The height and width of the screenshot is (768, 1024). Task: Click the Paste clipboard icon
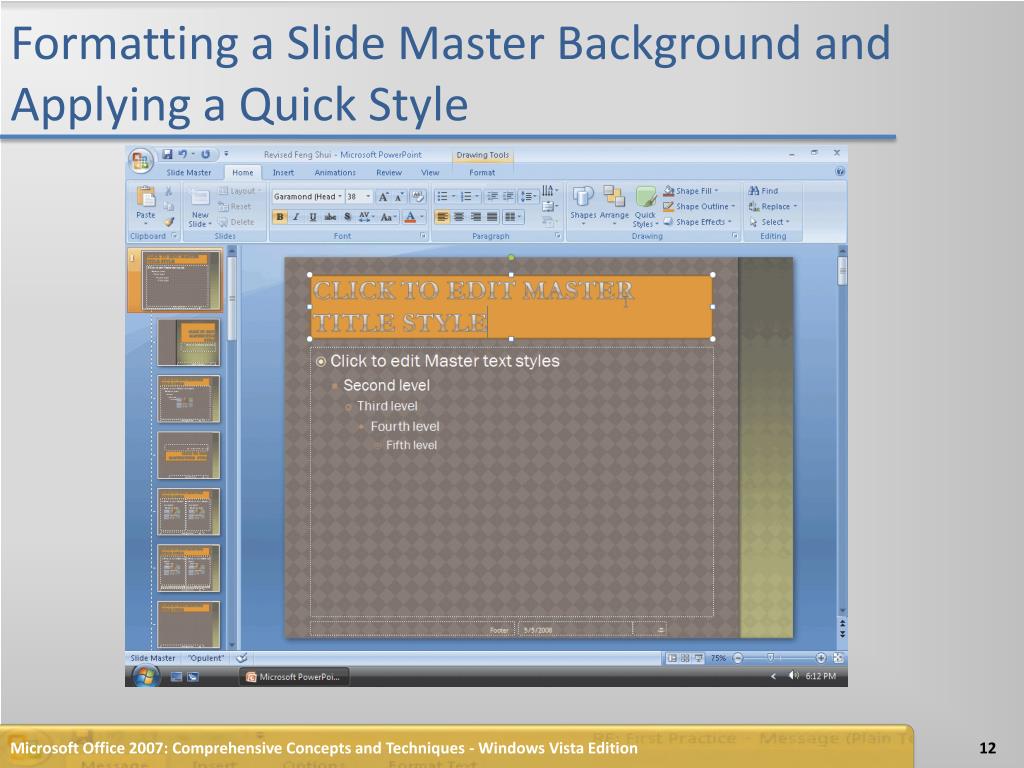point(146,198)
